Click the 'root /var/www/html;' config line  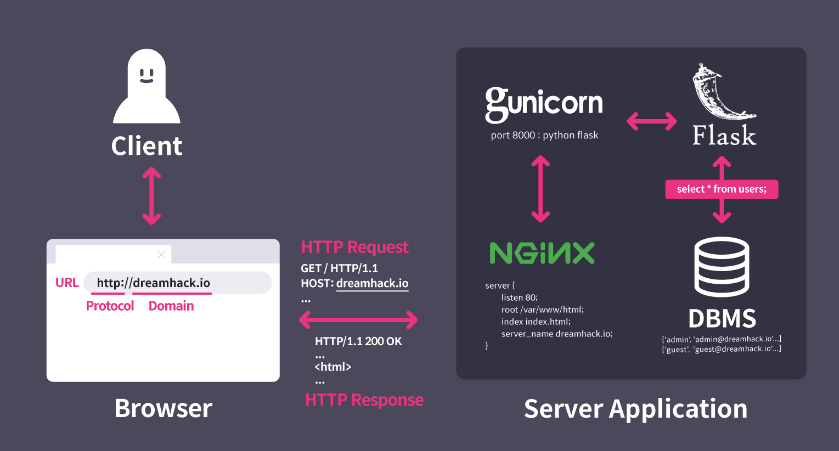(542, 310)
